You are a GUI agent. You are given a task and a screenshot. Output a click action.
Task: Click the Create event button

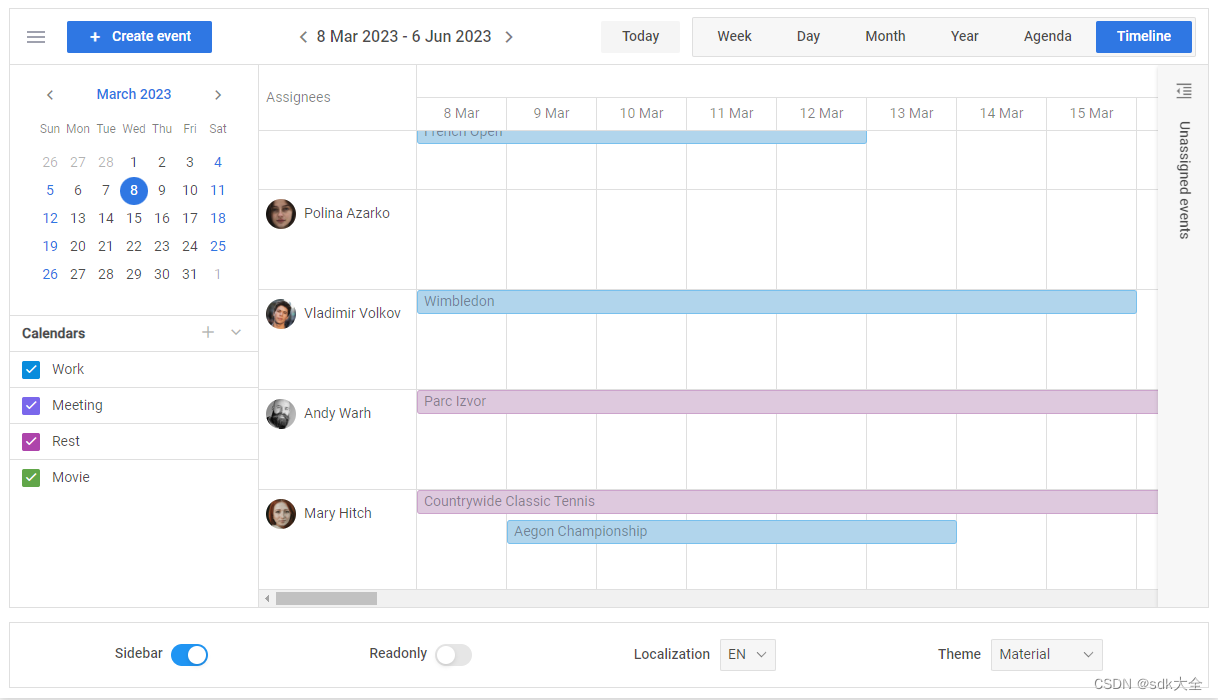139,37
